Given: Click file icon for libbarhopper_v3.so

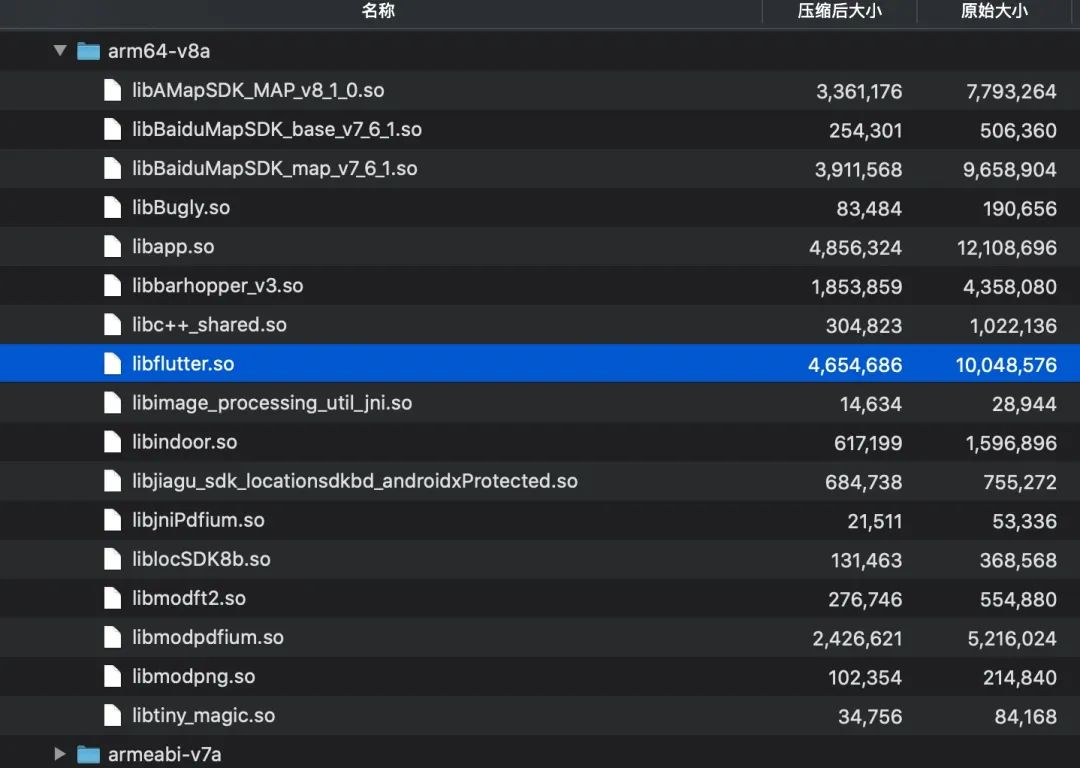Looking at the screenshot, I should (x=112, y=285).
